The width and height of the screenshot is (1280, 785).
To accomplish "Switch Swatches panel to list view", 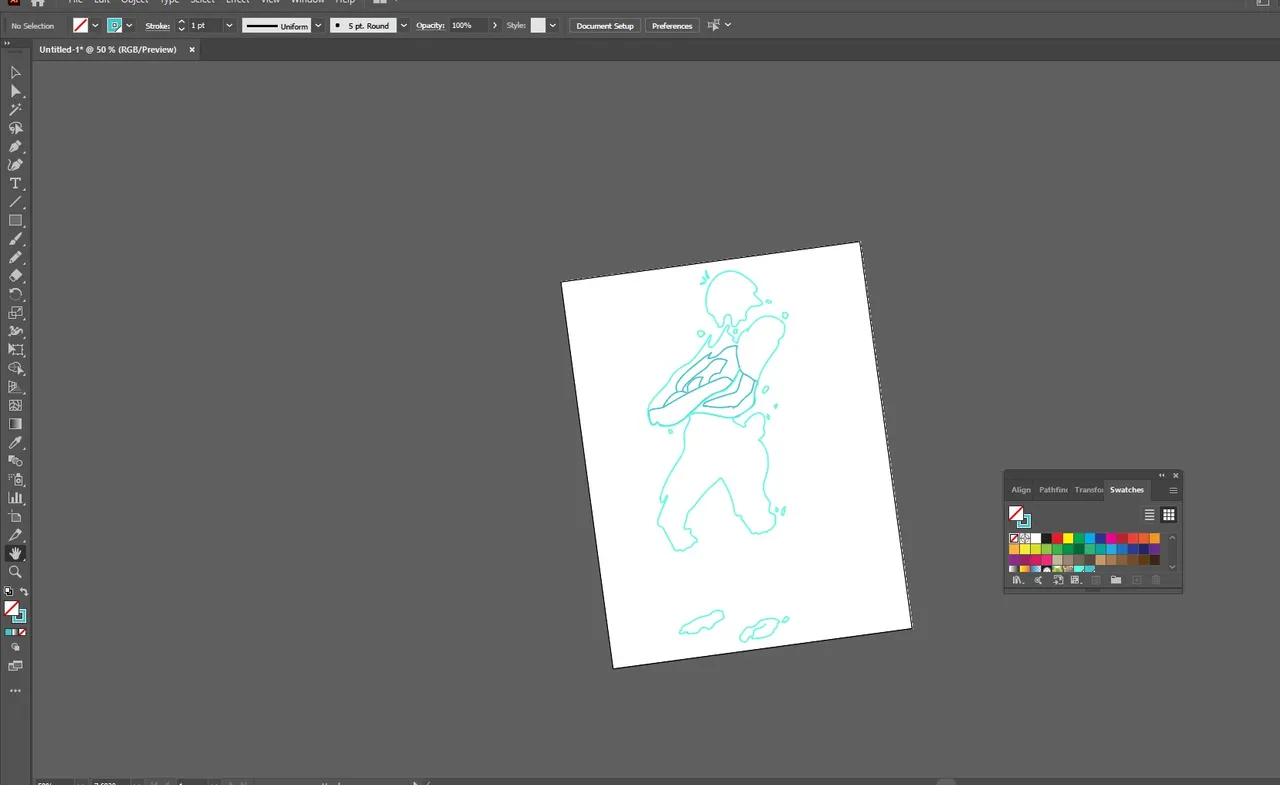I will pos(1150,515).
